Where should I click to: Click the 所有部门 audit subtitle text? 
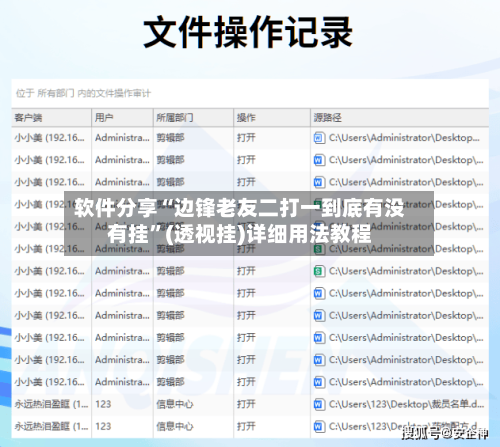tap(83, 93)
